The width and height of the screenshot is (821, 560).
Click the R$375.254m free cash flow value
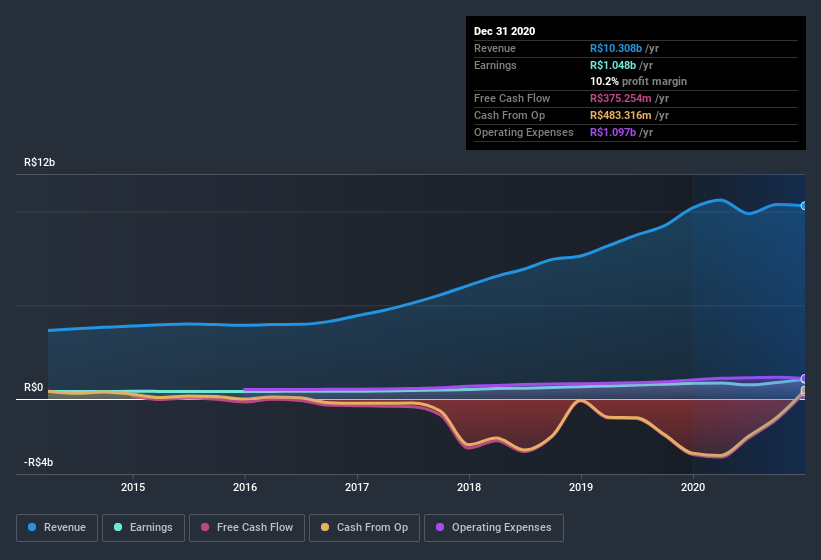click(620, 98)
